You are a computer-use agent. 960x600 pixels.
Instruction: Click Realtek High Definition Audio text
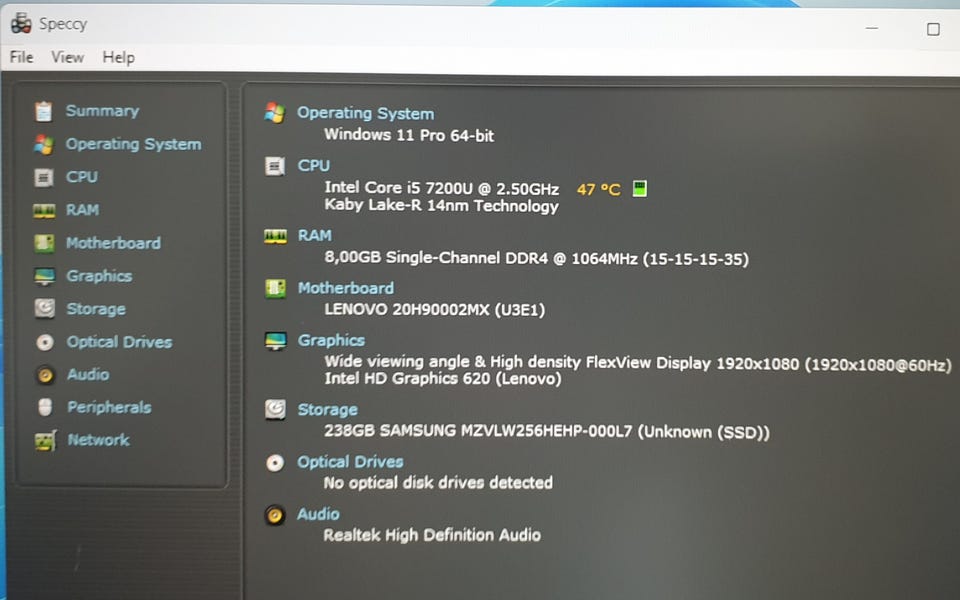[432, 535]
